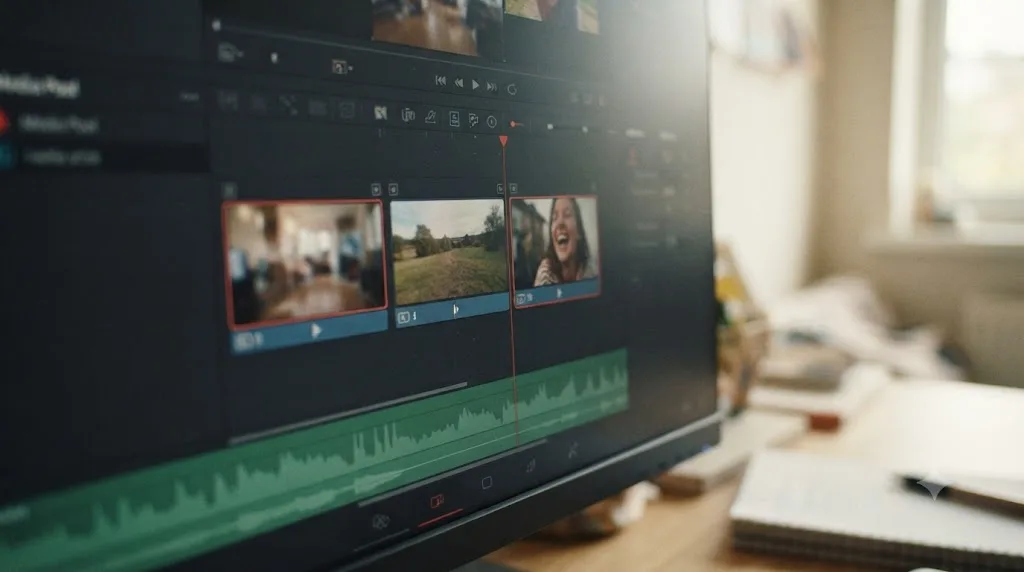Pick the pen-shaped edit tool icon
The image size is (1024, 572).
[x=430, y=117]
